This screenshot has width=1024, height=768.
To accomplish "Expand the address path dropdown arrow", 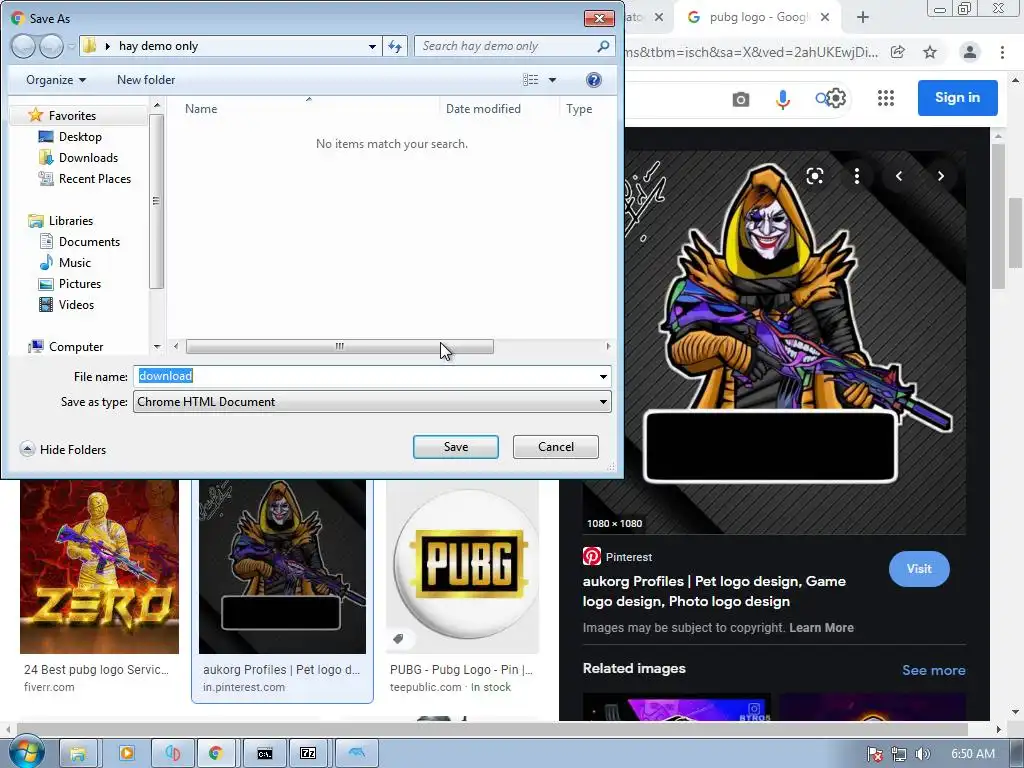I will click(372, 46).
